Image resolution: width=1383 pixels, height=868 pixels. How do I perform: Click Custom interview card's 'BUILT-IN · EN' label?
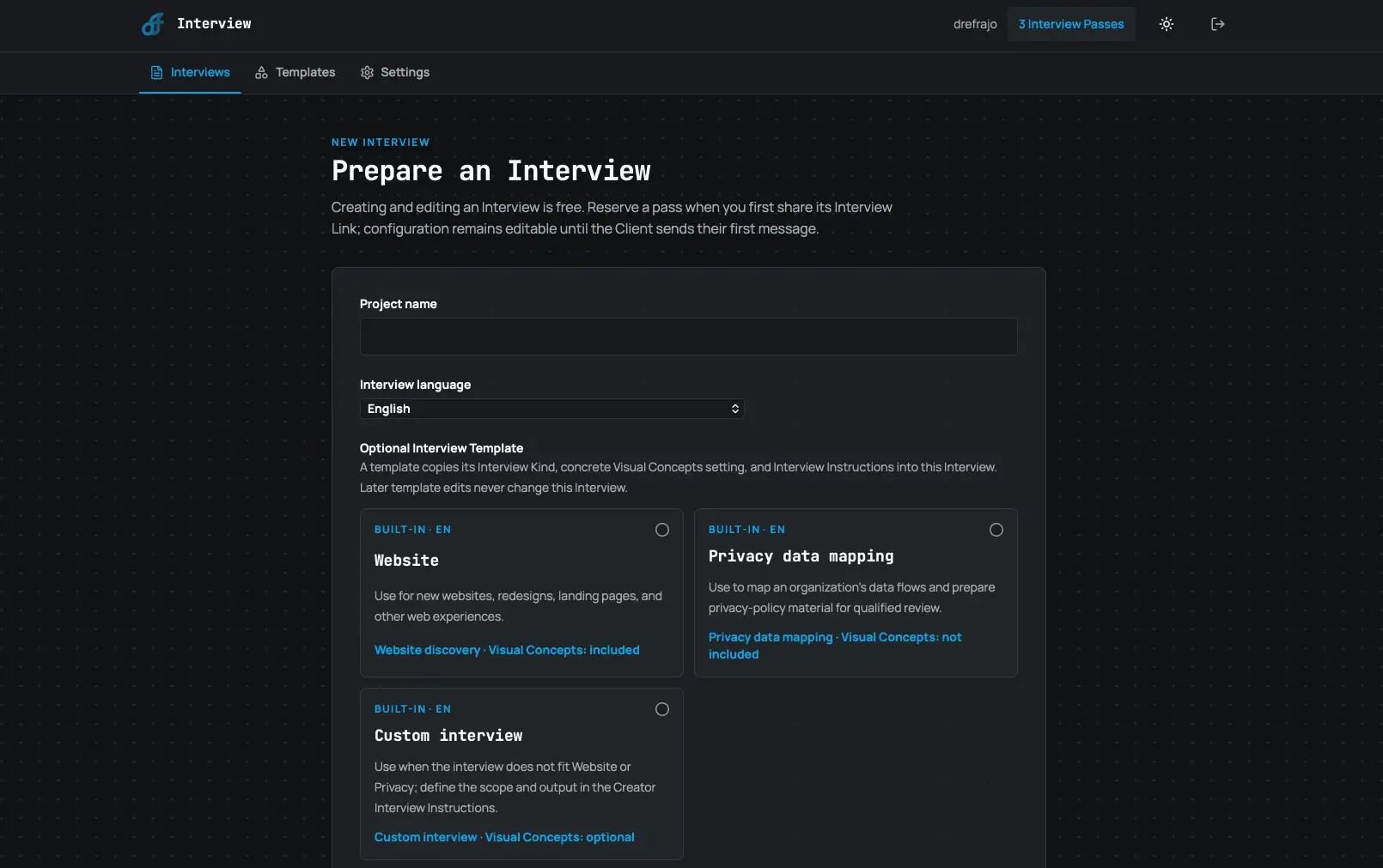click(412, 709)
